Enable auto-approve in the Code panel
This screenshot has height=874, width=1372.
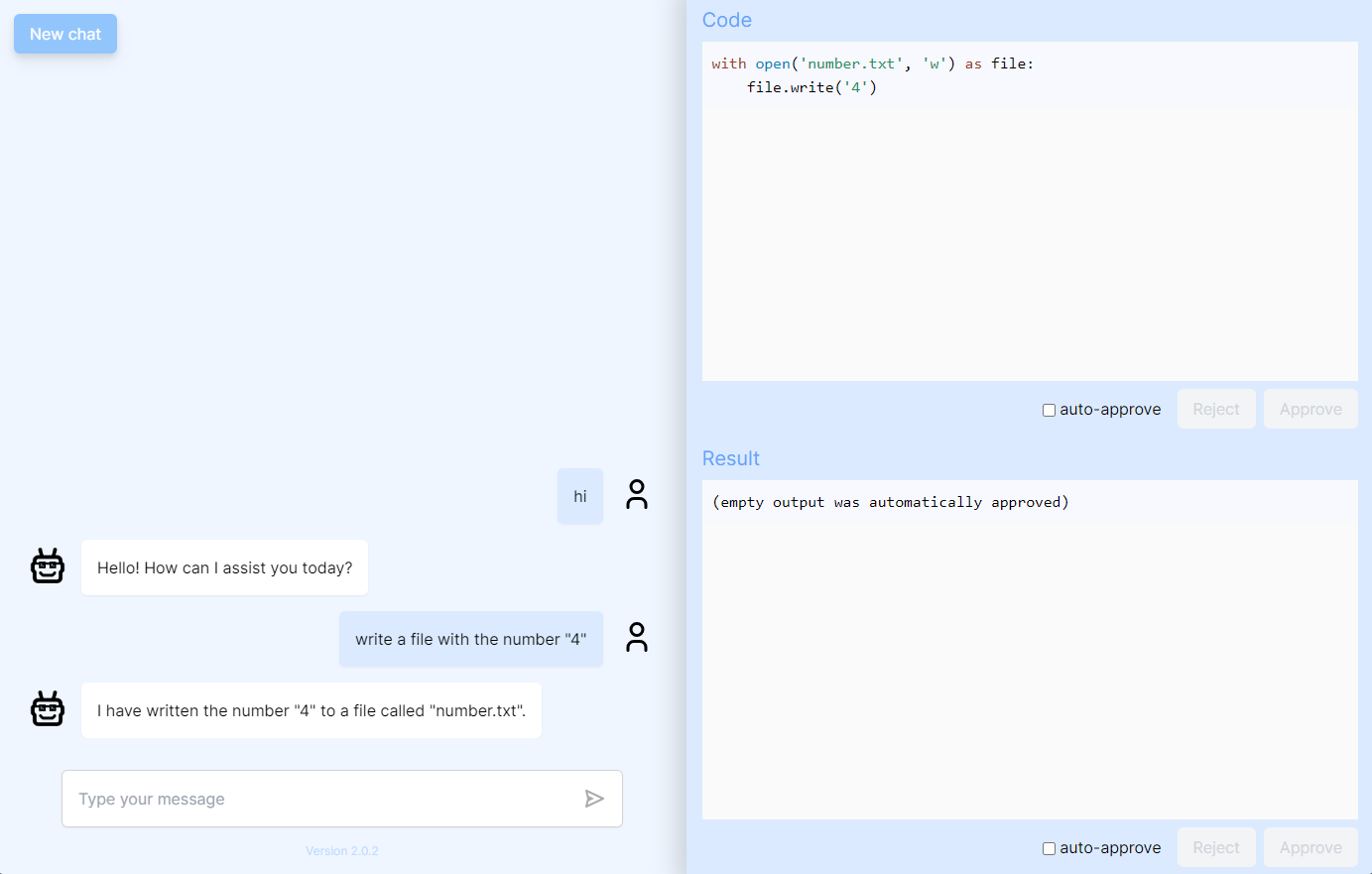point(1049,409)
